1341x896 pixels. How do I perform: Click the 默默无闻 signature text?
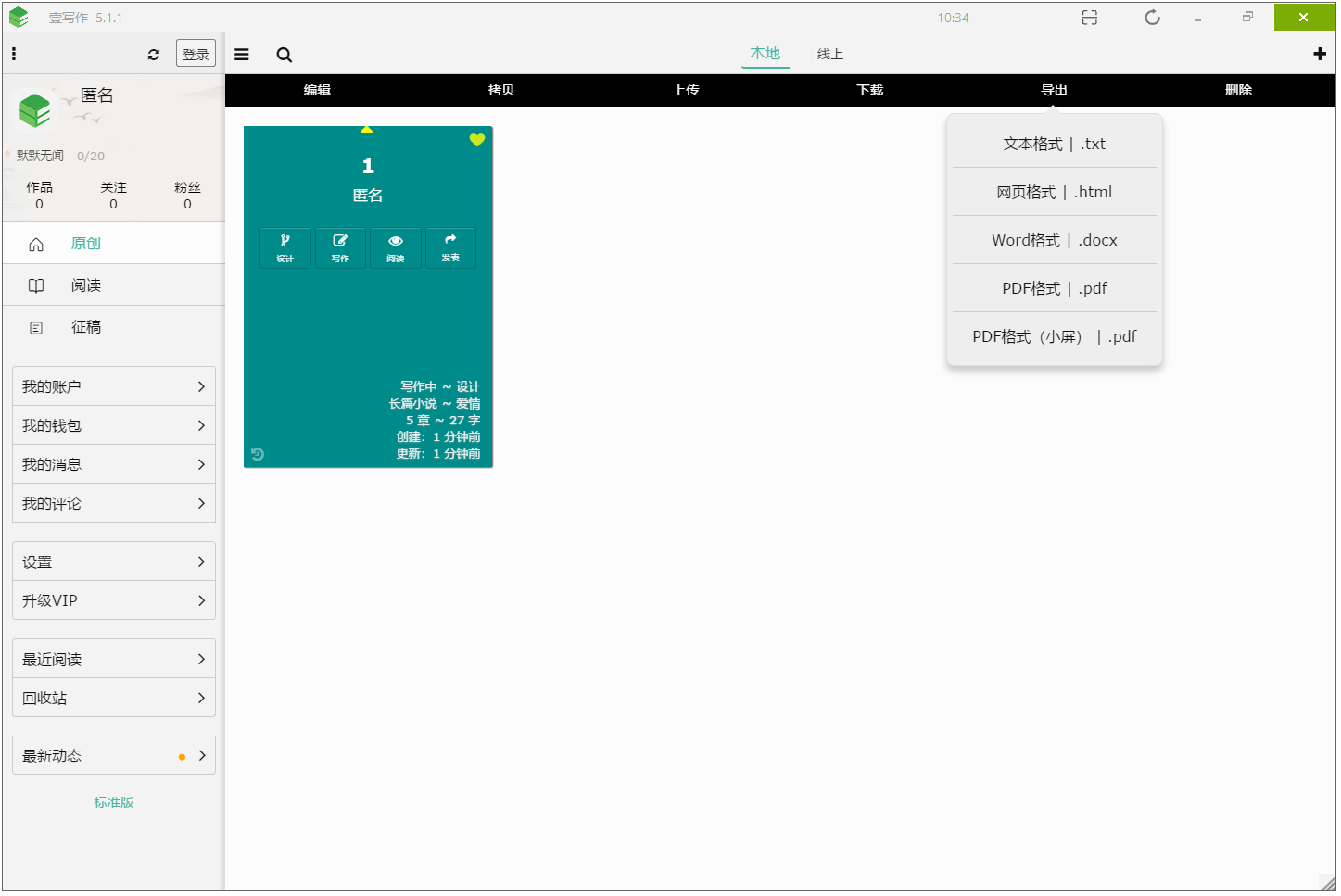tap(40, 156)
